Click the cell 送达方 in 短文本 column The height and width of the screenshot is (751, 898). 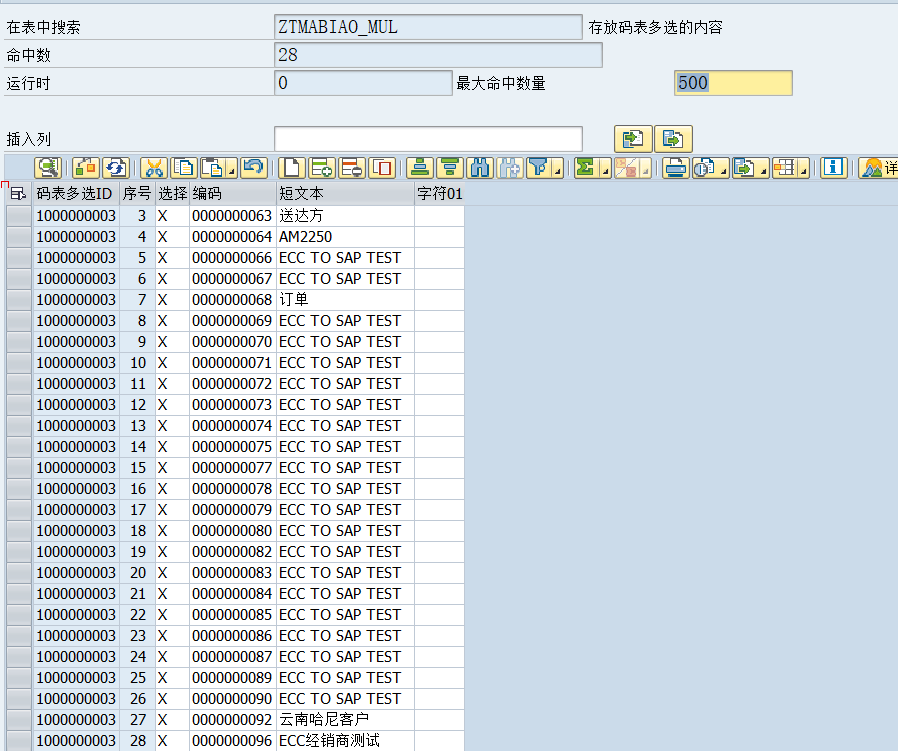pyautogui.click(x=345, y=216)
